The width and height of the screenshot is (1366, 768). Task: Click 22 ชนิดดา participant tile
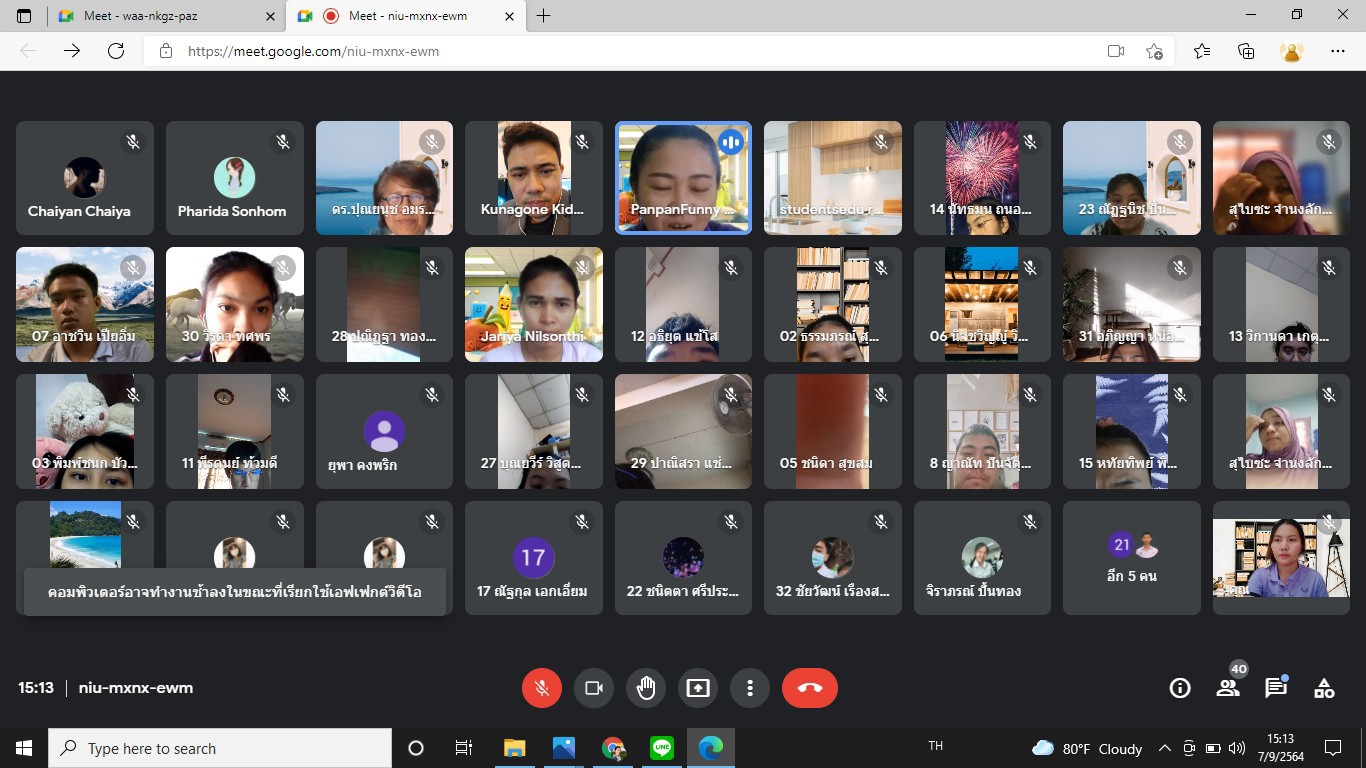pos(683,558)
